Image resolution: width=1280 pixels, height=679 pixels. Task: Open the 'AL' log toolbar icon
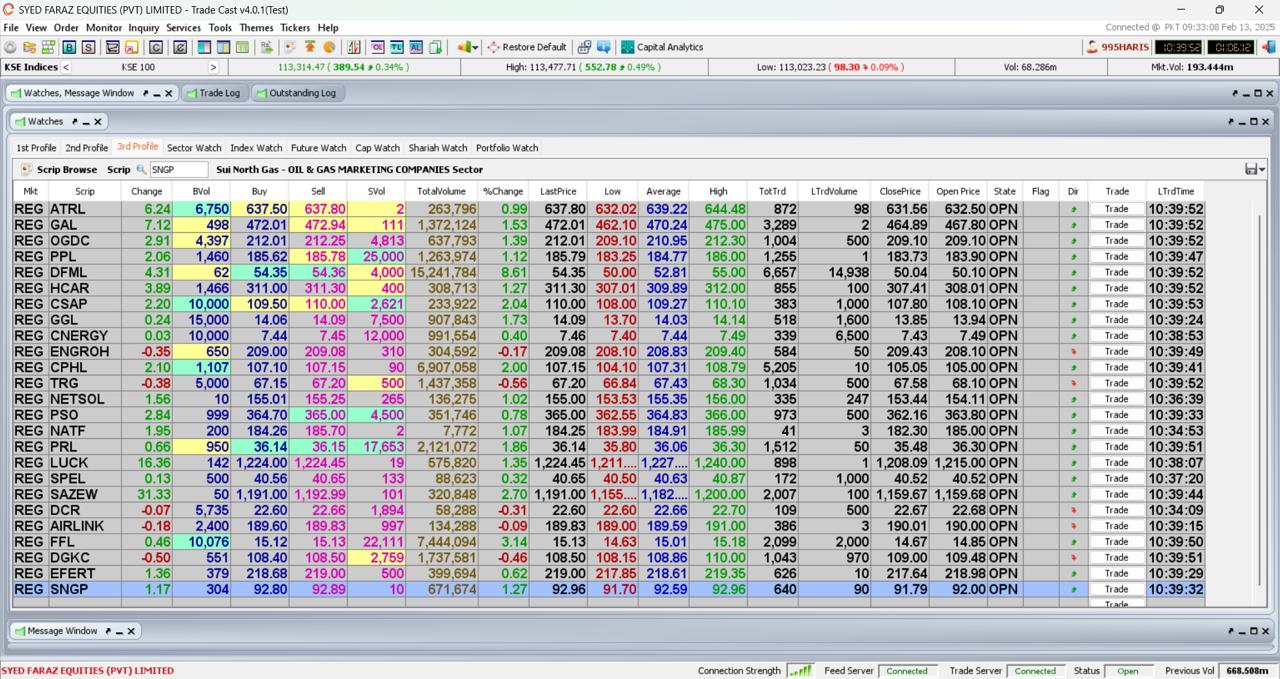pos(416,47)
